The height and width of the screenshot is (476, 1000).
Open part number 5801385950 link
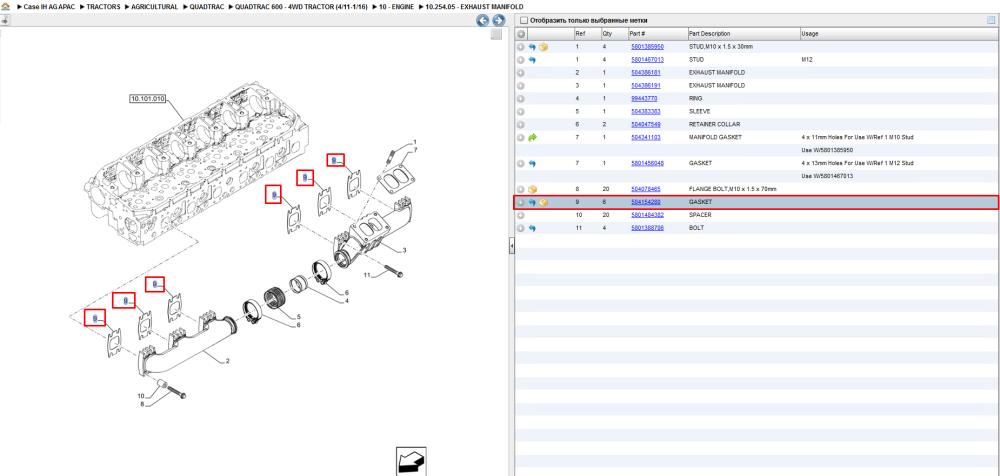pos(647,47)
